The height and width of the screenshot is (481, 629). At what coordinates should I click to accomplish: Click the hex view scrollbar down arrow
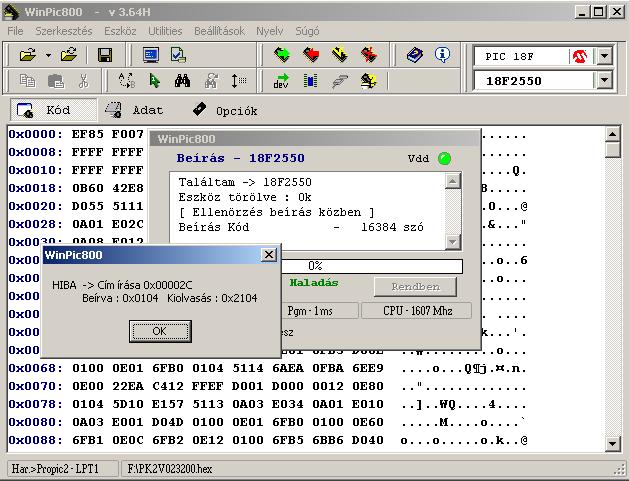pos(612,443)
